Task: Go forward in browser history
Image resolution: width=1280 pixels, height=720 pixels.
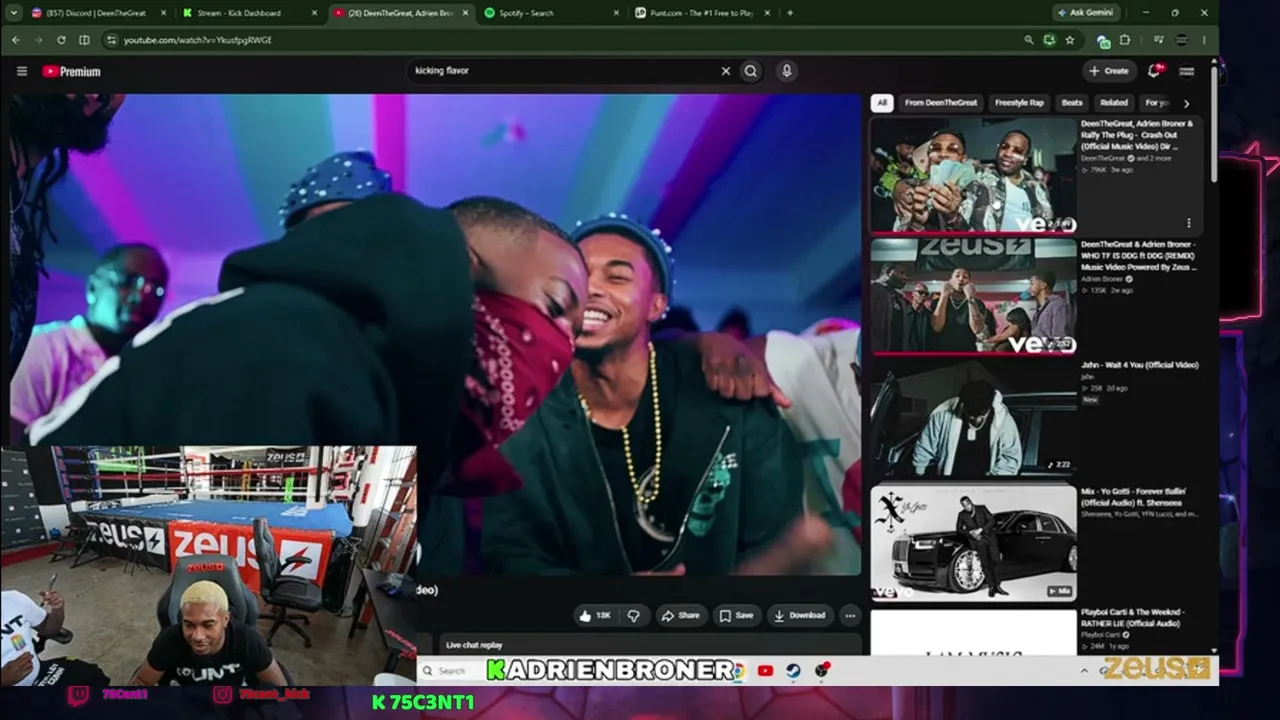Action: tap(38, 40)
